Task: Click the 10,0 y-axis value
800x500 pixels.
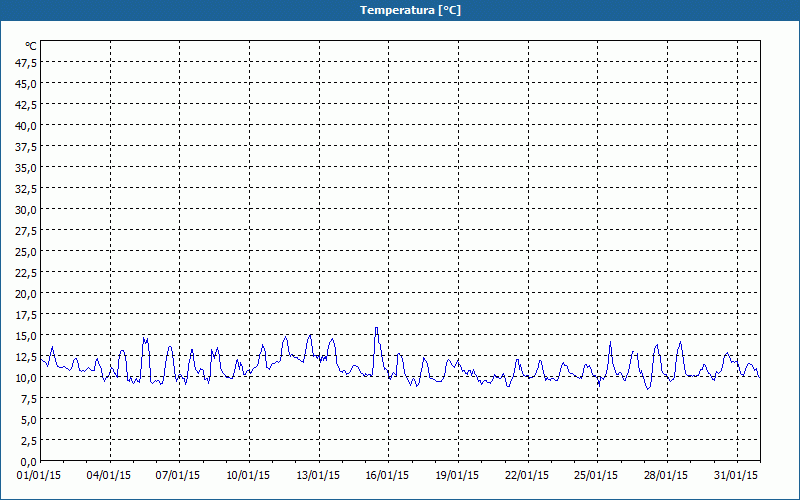Action: [x=27, y=378]
